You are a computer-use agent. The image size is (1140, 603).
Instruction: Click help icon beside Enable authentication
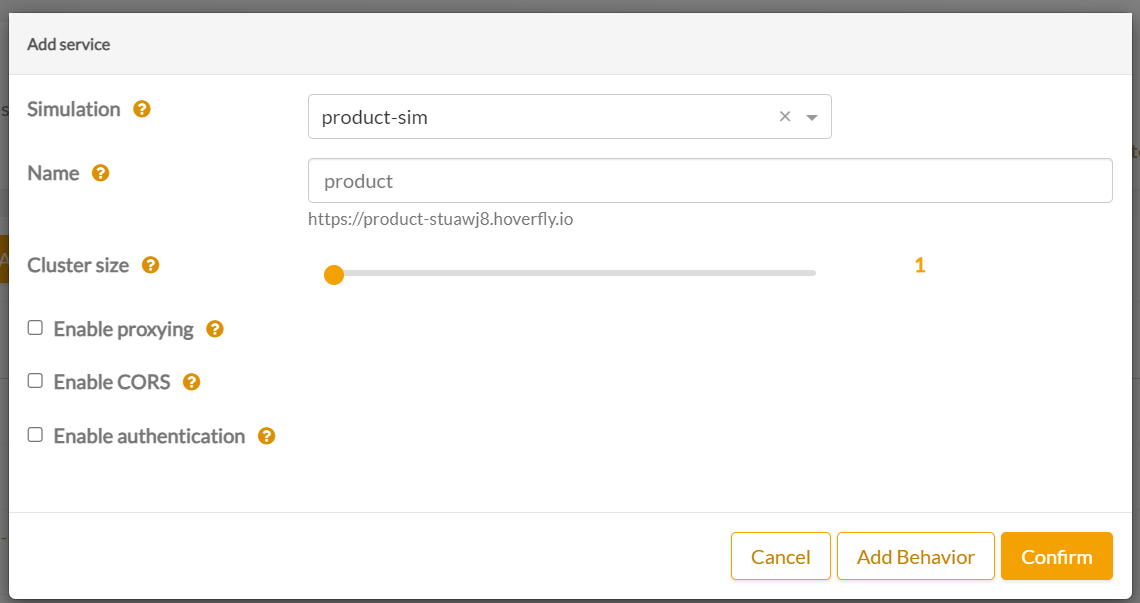pyautogui.click(x=266, y=436)
